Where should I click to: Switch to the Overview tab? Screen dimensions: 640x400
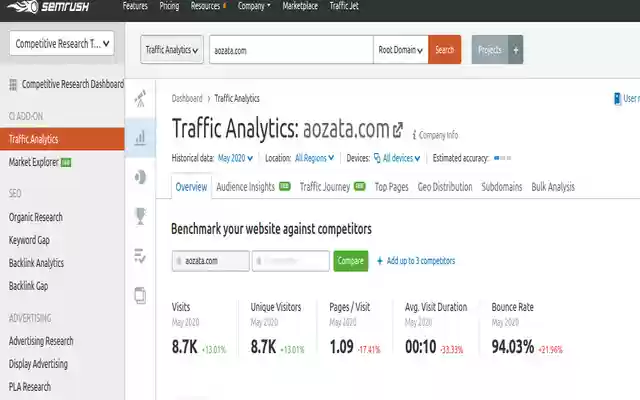(191, 187)
